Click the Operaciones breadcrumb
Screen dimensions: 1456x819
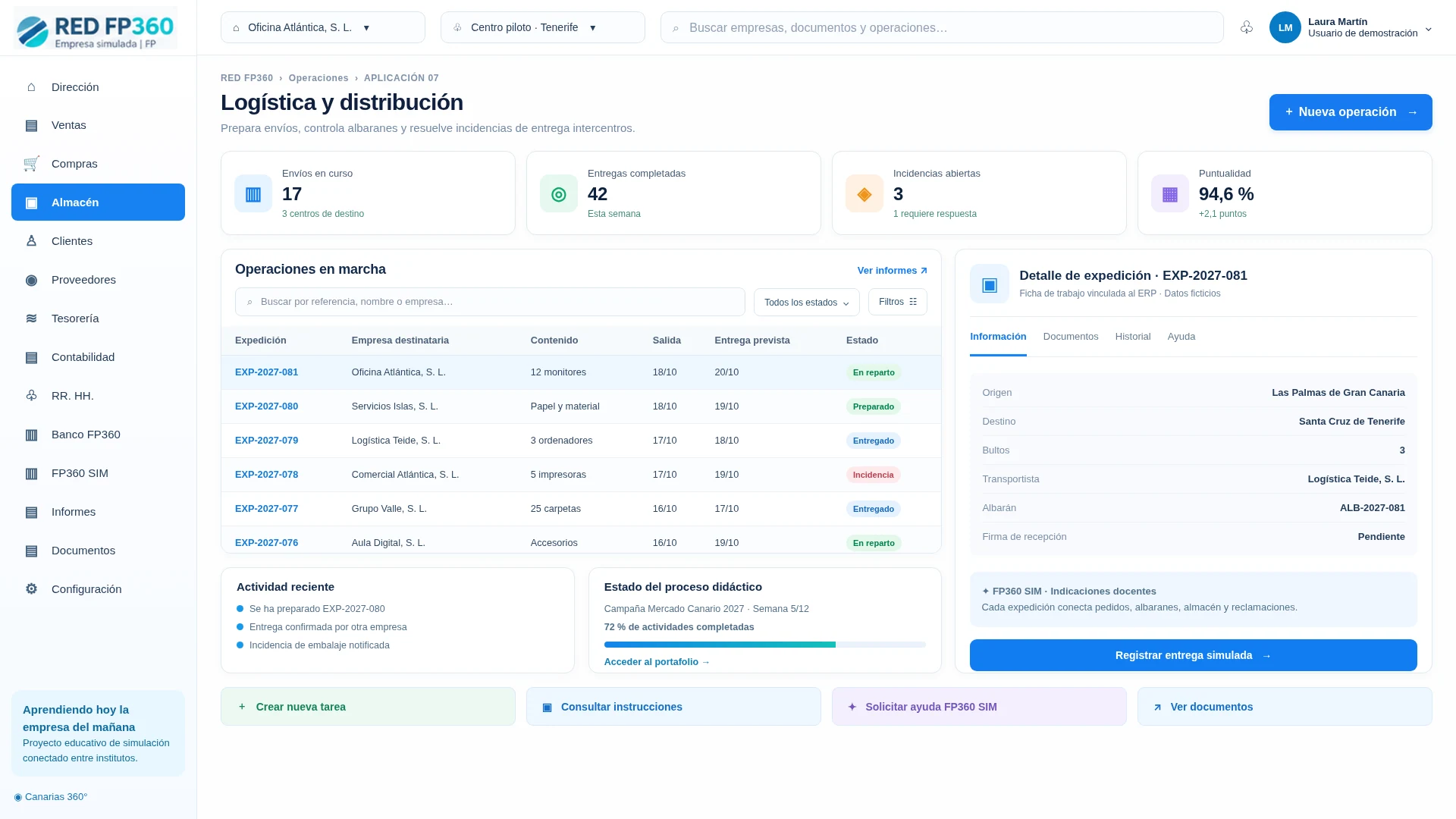(318, 78)
